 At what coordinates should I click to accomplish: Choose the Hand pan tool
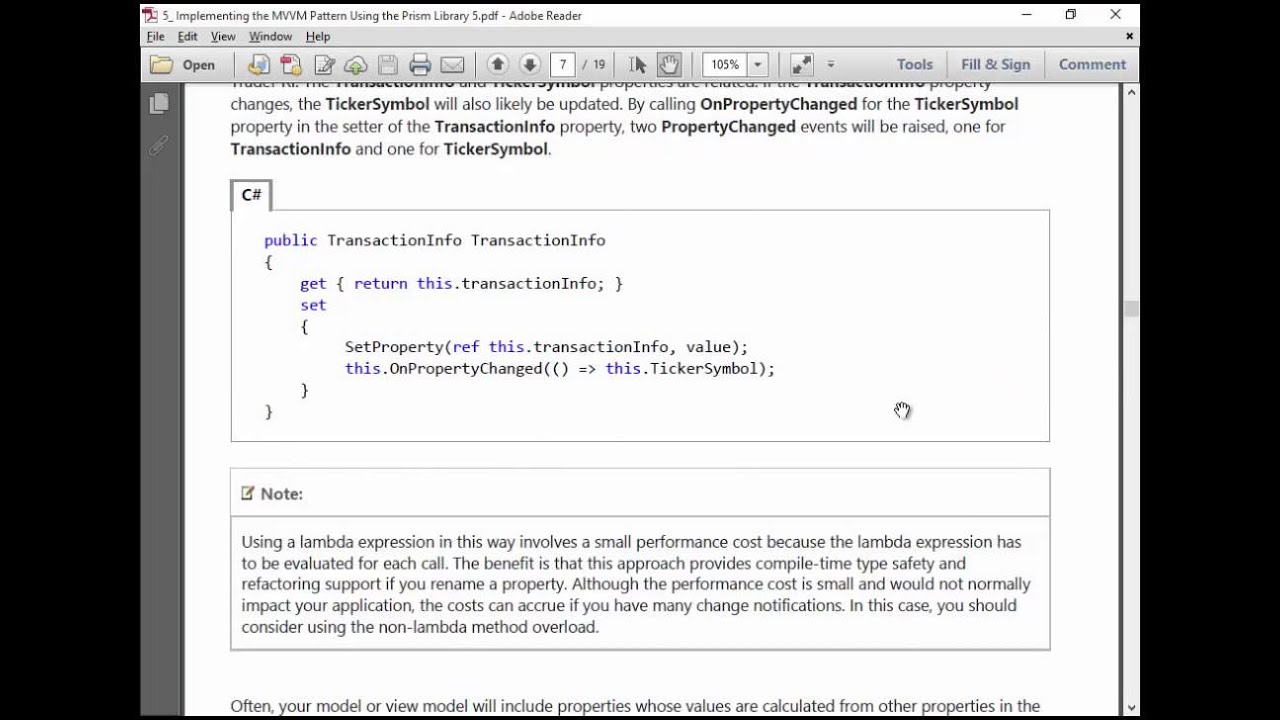[669, 65]
